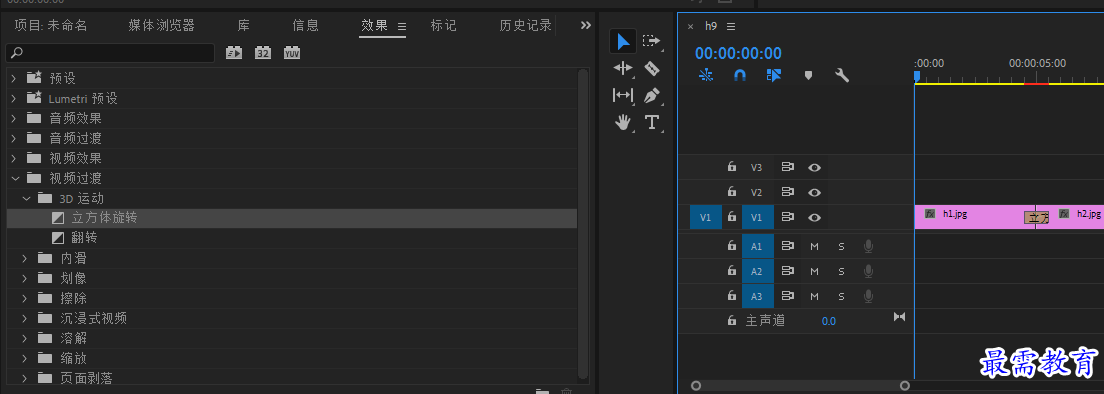Click the timecode 00:00:00:00
Viewport: 1104px width, 394px height.
pos(738,53)
